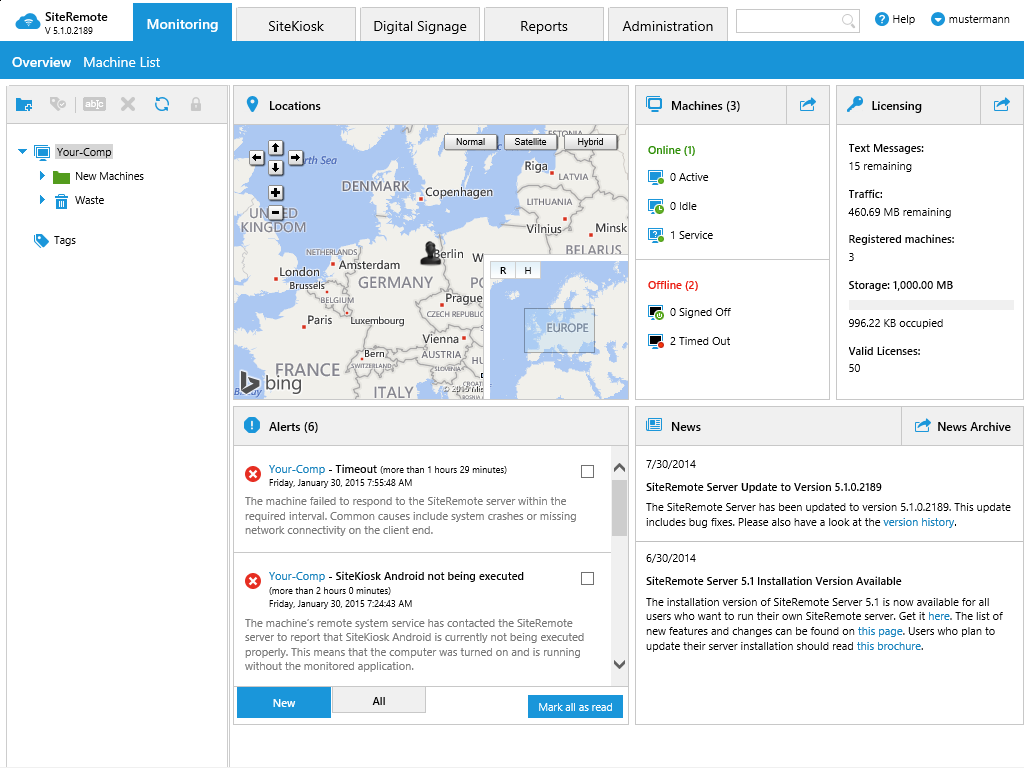Open the Administration tab

point(667,26)
